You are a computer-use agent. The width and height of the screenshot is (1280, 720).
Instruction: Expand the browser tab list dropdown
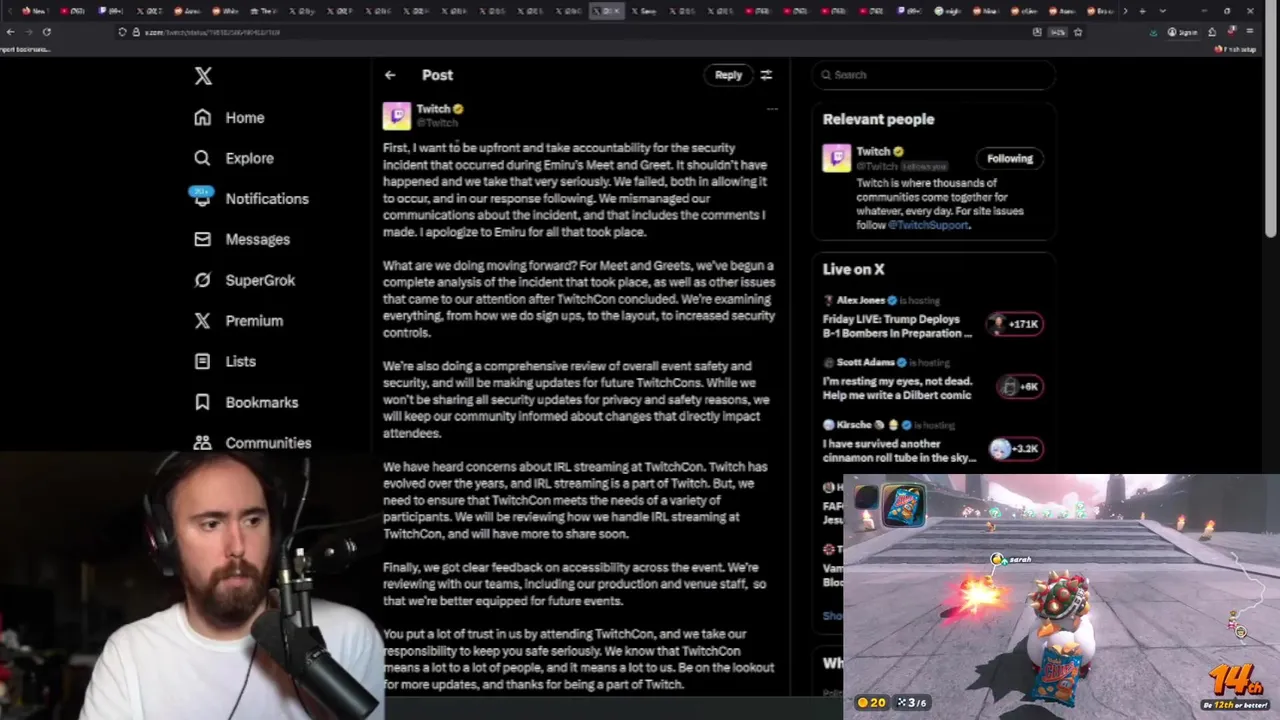pyautogui.click(x=1162, y=11)
